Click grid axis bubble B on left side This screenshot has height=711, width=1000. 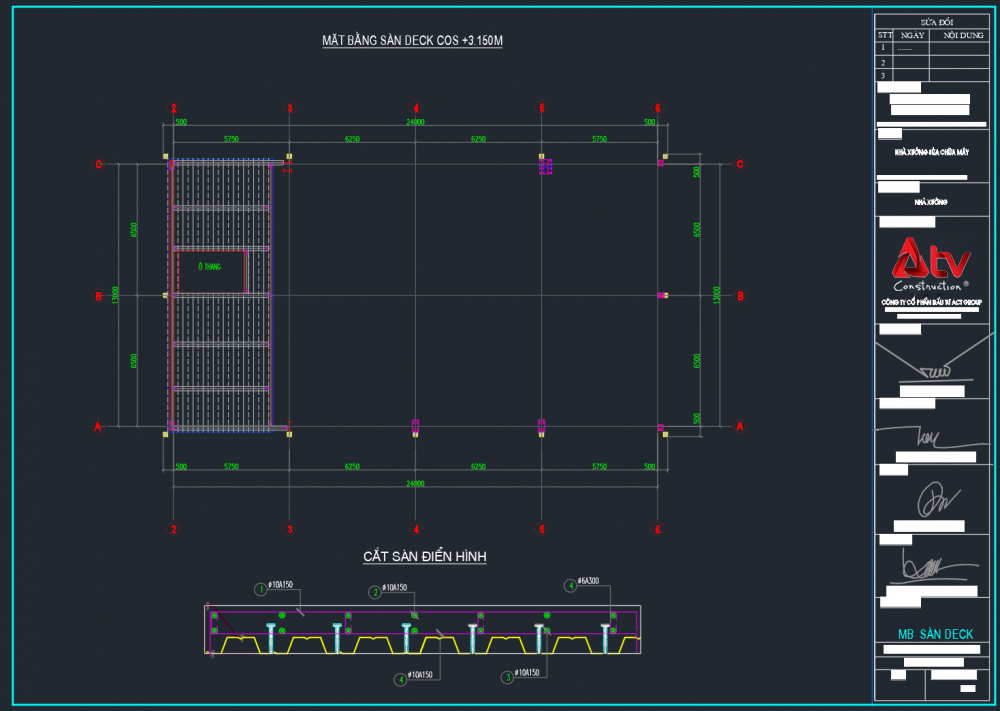(98, 296)
